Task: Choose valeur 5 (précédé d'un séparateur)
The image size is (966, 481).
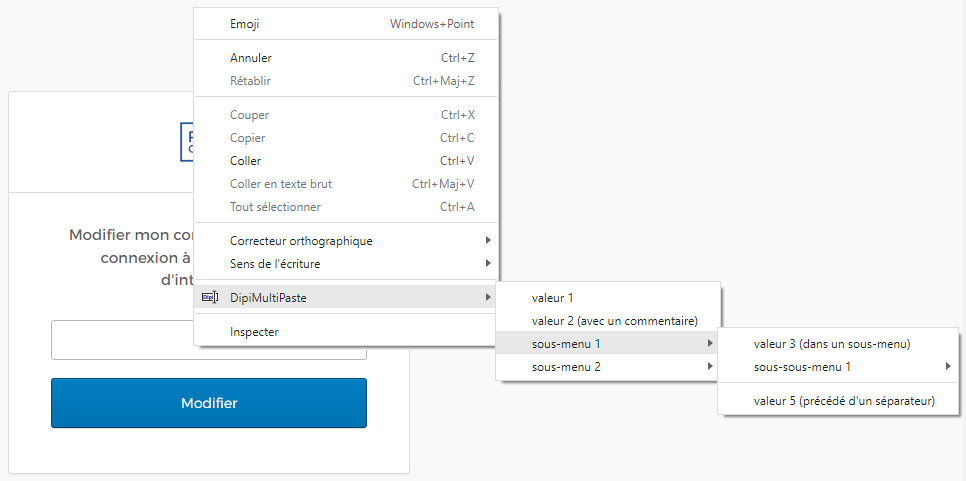Action: pos(838,401)
